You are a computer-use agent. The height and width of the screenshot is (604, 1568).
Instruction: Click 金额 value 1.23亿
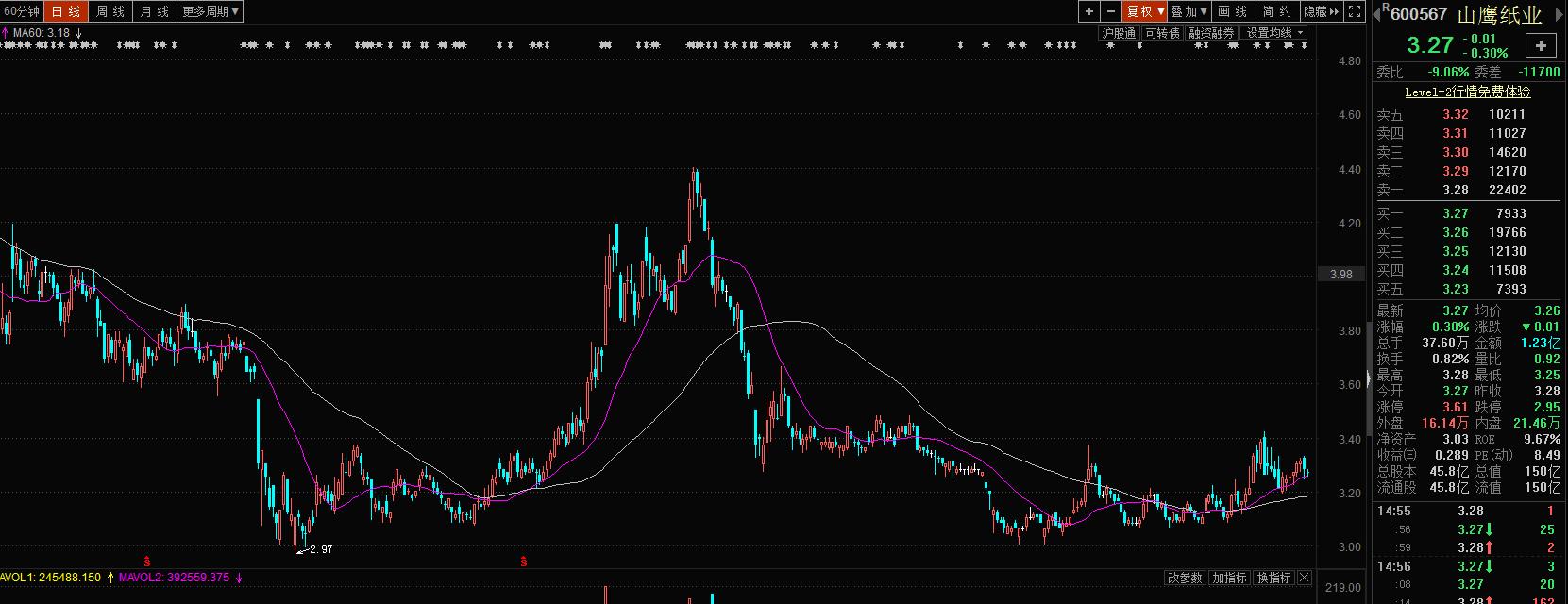click(x=1540, y=343)
